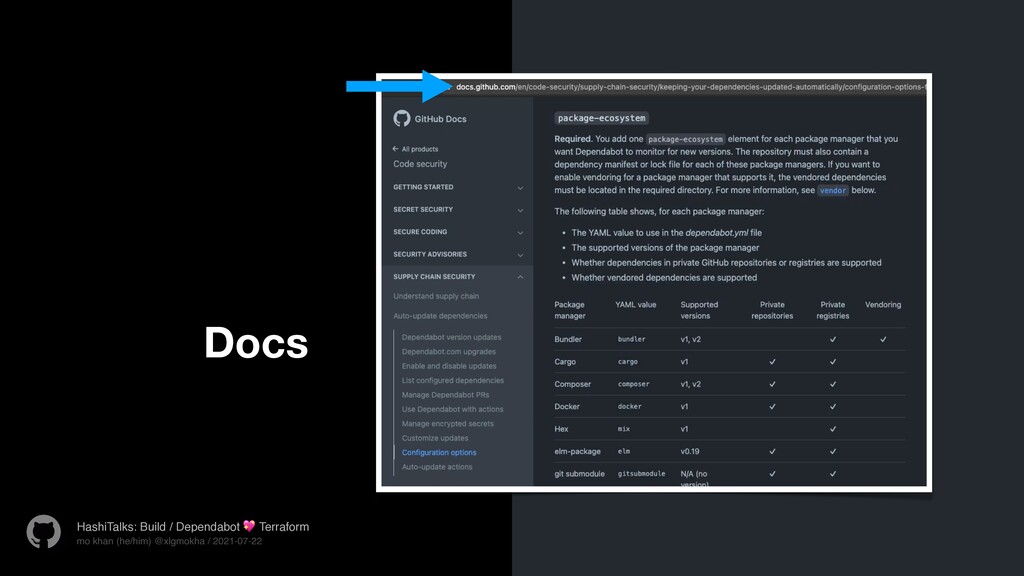Click the YAML value column header
Viewport: 1024px width, 576px height.
[635, 304]
